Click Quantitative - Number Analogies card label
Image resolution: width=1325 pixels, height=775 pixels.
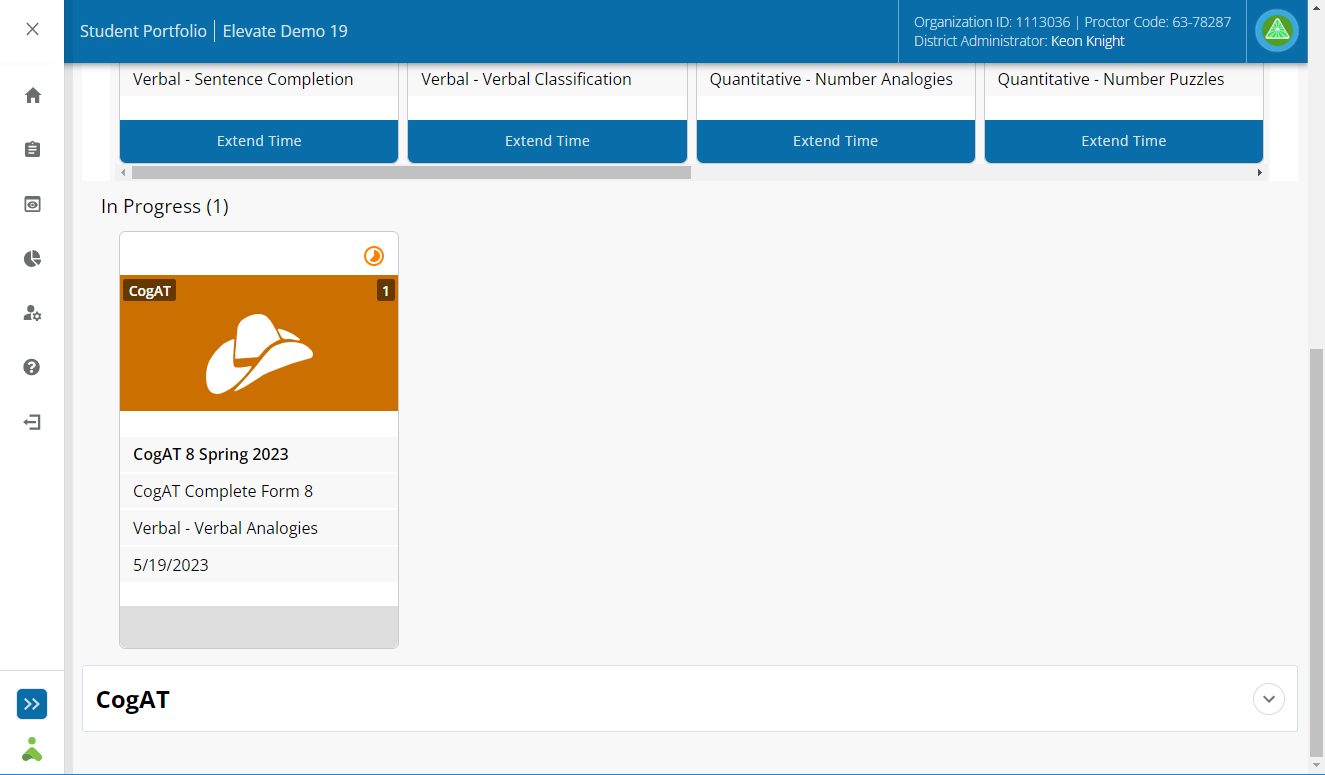[x=831, y=79]
